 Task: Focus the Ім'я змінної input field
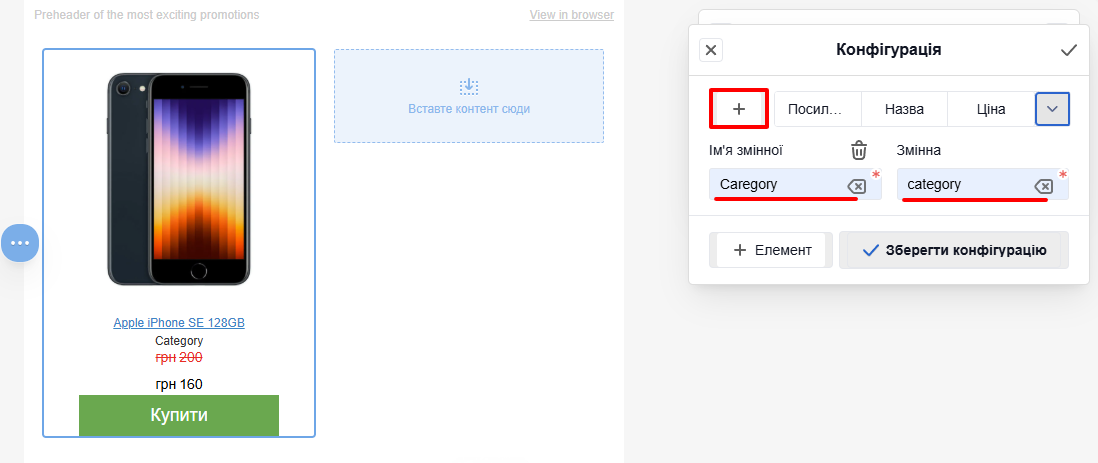[x=795, y=185]
